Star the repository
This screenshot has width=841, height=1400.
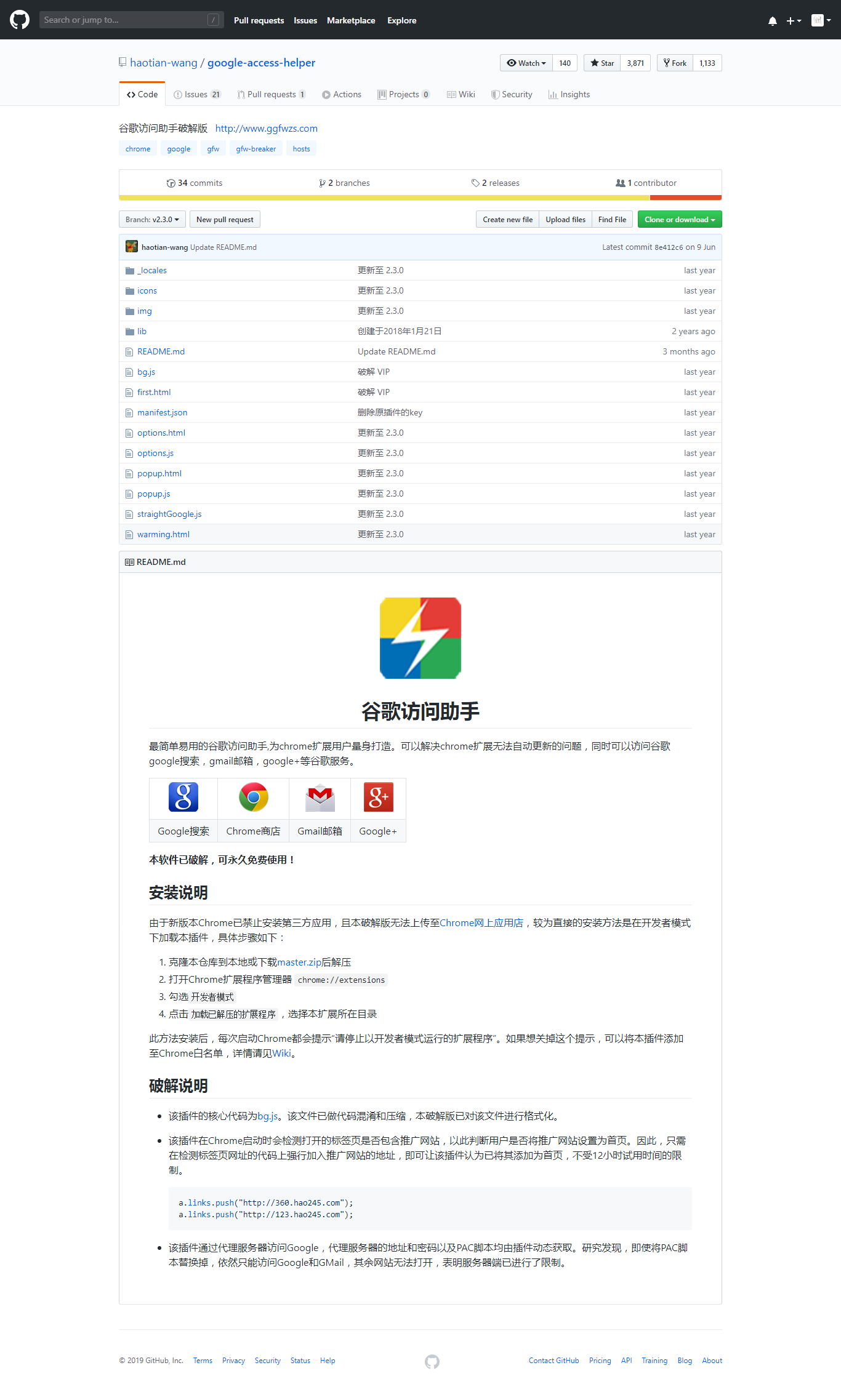click(x=602, y=63)
